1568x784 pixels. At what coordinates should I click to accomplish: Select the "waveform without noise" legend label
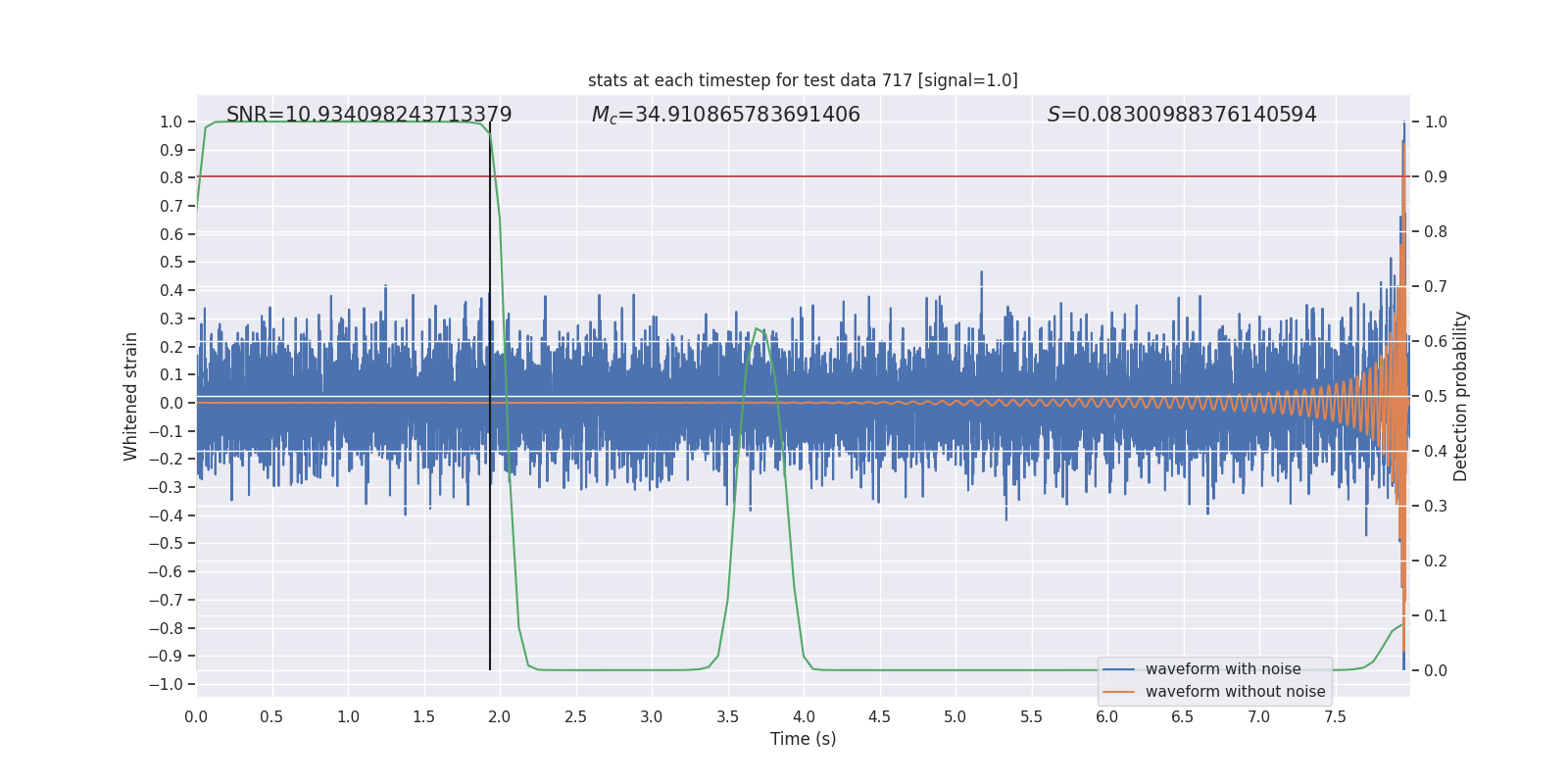1235,692
